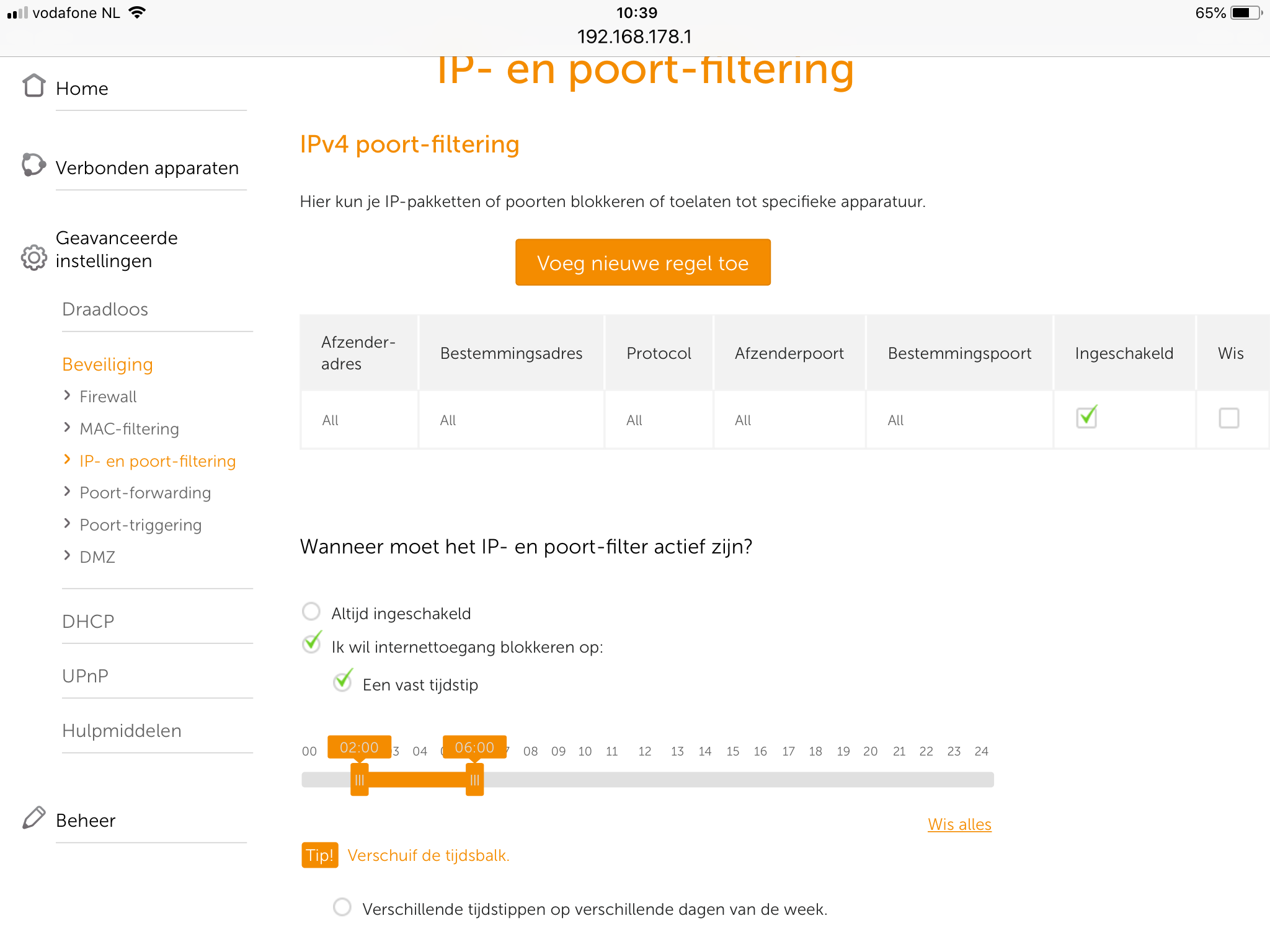Screen dimensions: 1270x952
Task: Uncheck the Ingeschakeld checkbox for the rule
Action: [1086, 418]
